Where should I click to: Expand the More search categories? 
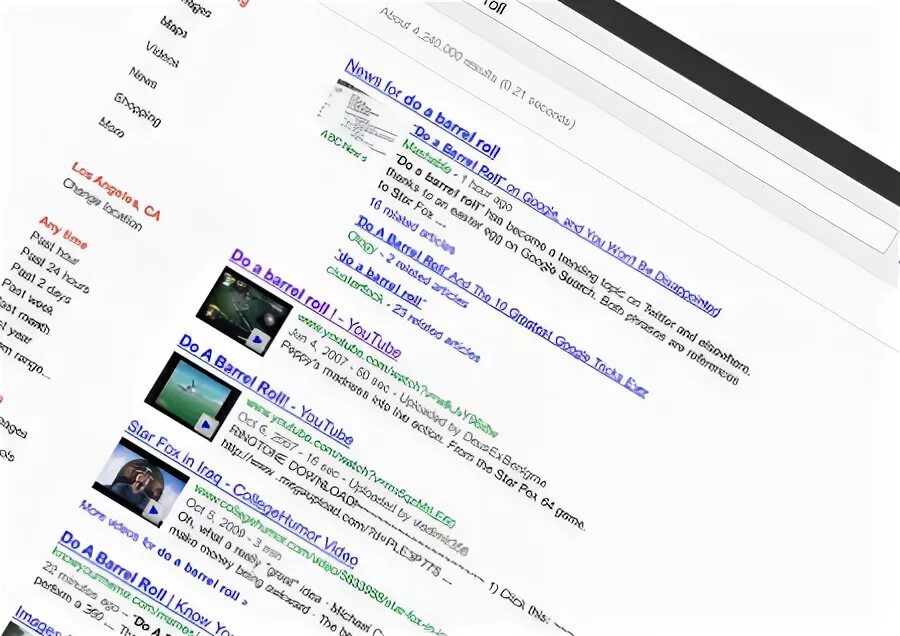click(x=111, y=127)
